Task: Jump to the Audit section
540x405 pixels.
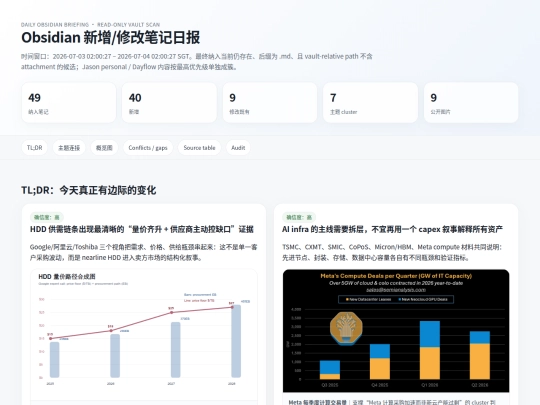Action: pyautogui.click(x=238, y=148)
